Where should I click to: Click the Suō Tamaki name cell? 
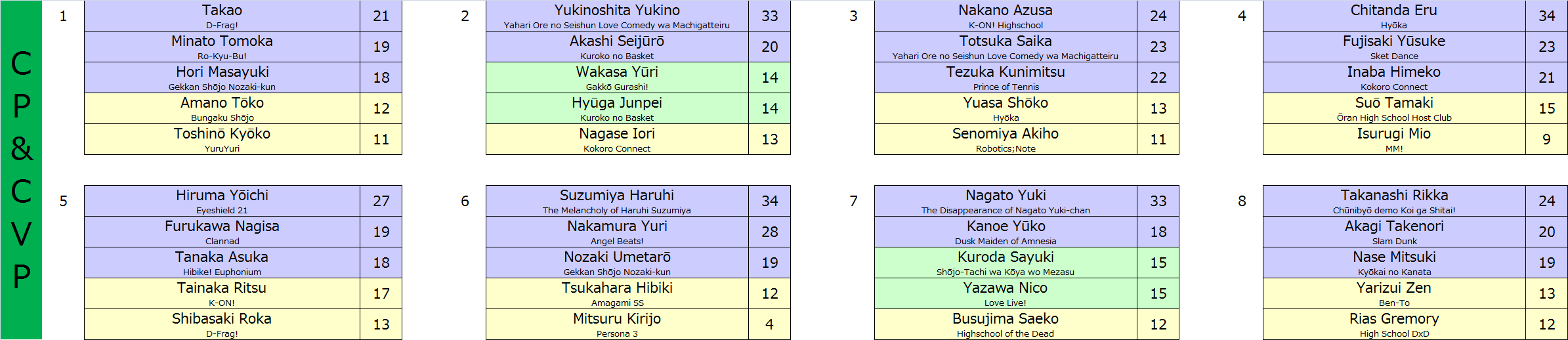point(1394,108)
